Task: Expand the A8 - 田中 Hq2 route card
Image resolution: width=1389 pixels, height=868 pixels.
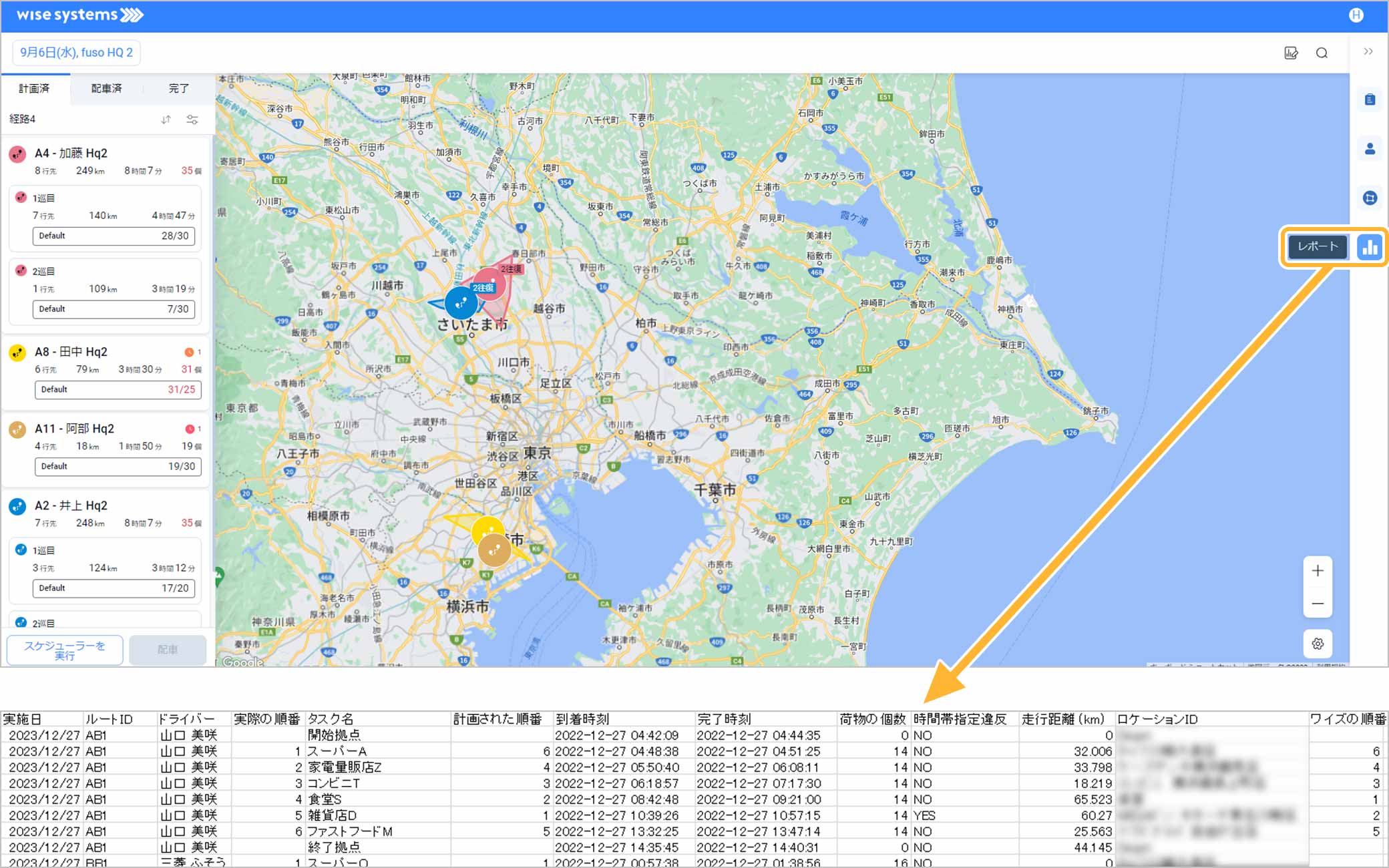Action: tap(71, 352)
